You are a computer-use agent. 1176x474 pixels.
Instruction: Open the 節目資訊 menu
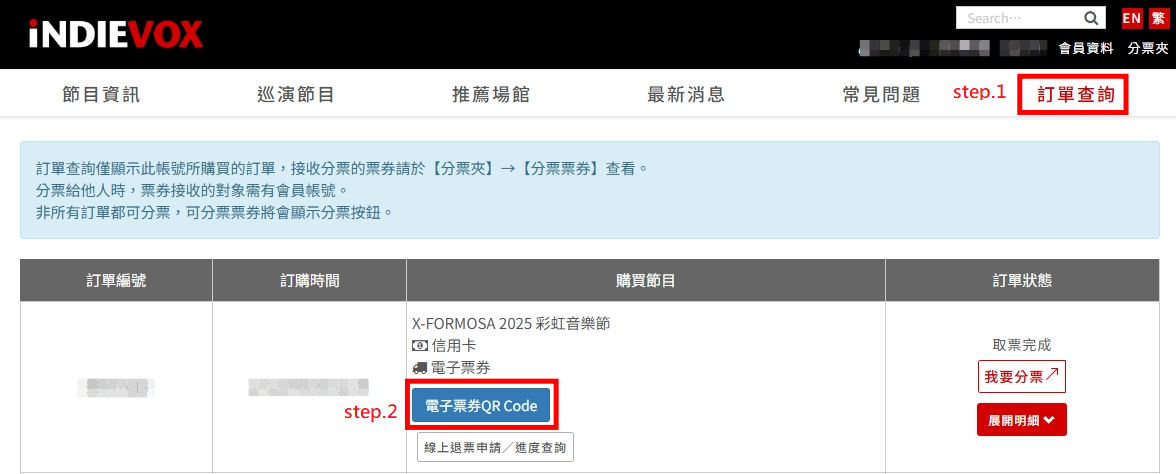point(101,94)
